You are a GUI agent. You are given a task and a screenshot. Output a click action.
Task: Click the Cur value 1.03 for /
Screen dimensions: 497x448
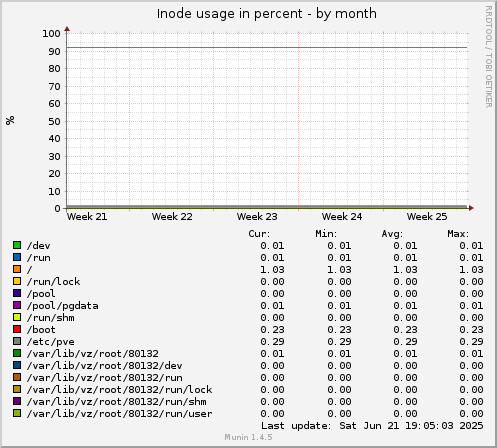click(272, 270)
